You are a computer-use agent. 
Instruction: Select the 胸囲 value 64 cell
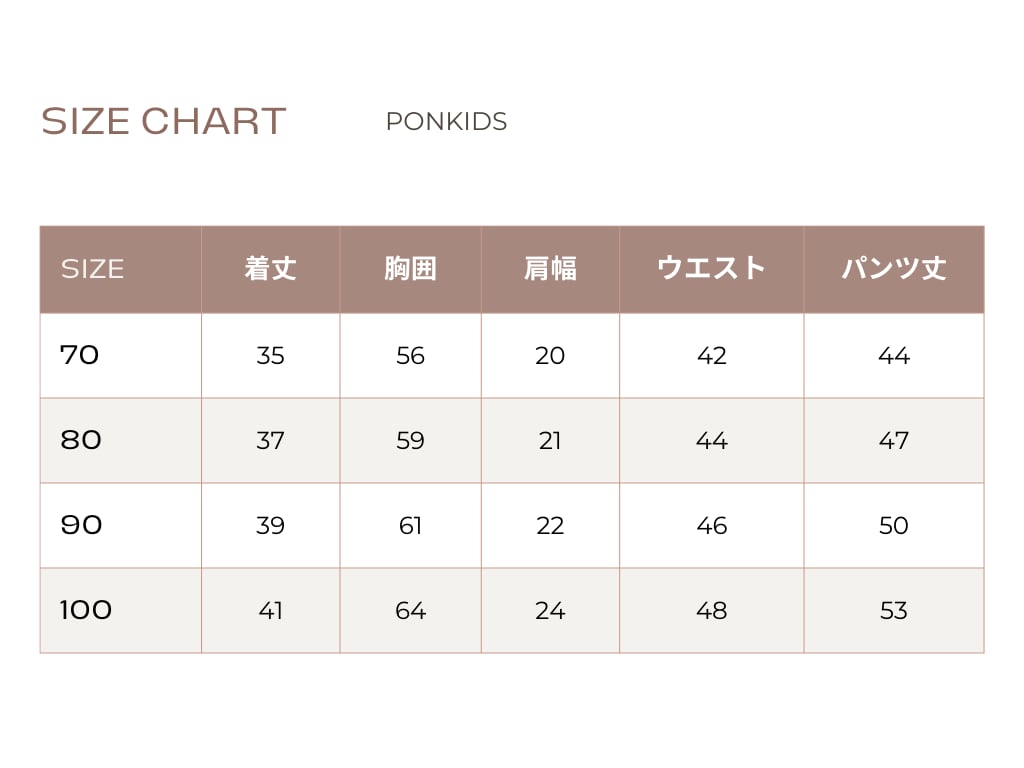[x=410, y=611]
